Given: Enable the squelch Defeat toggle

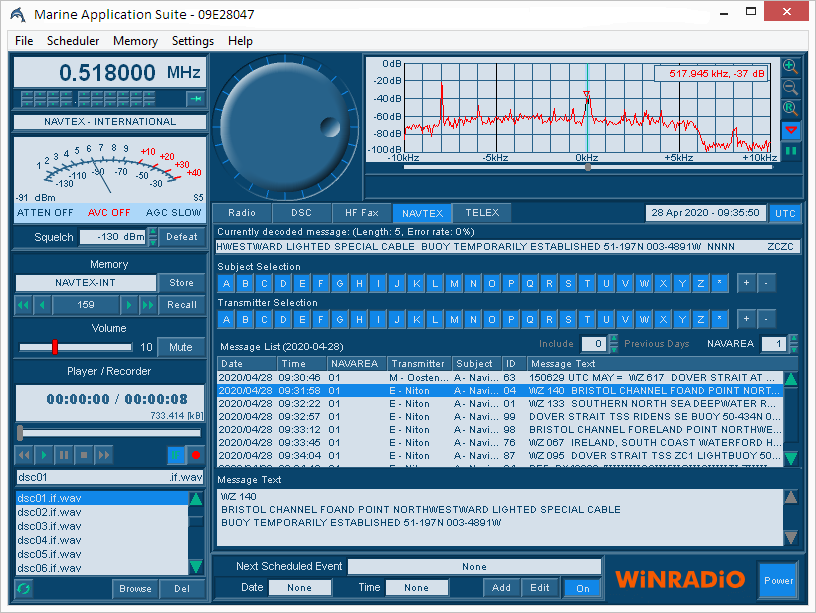Looking at the screenshot, I should point(182,237).
